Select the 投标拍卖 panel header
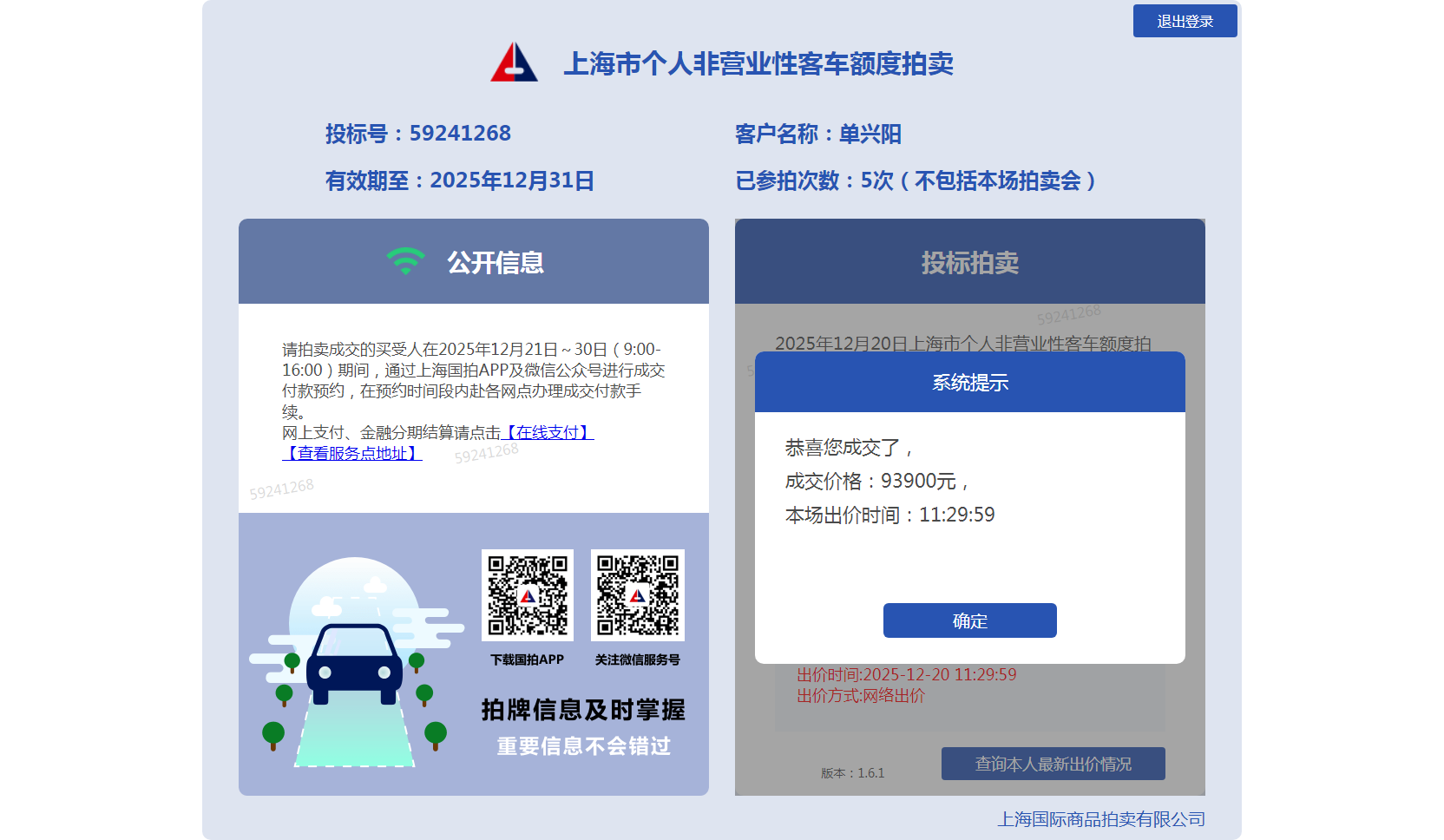Screen dimensions: 1444x840 (969, 262)
